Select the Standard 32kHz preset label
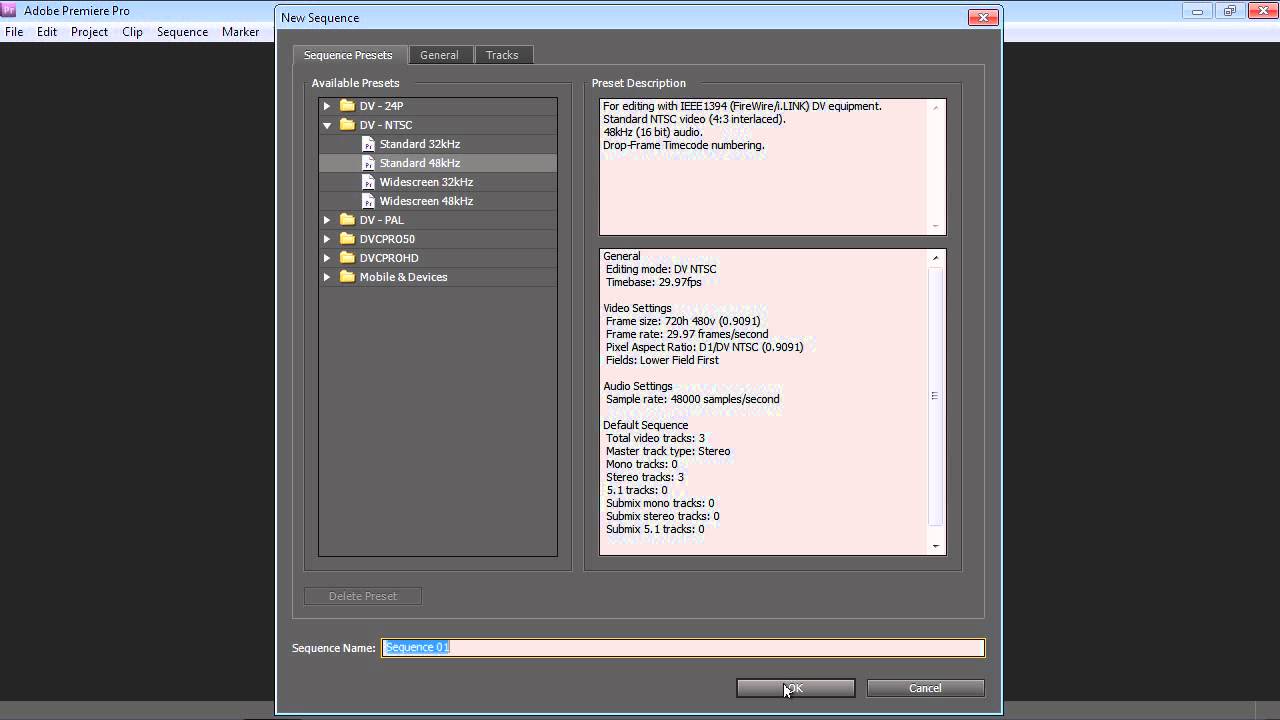This screenshot has width=1280, height=720. 420,144
